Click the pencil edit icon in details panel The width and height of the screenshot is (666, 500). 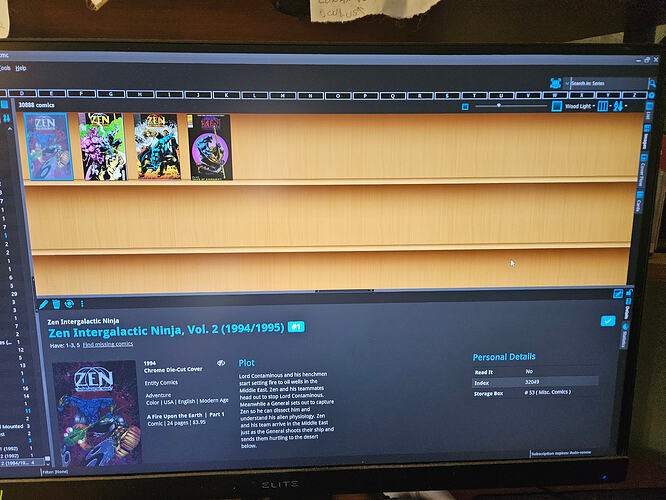click(44, 303)
